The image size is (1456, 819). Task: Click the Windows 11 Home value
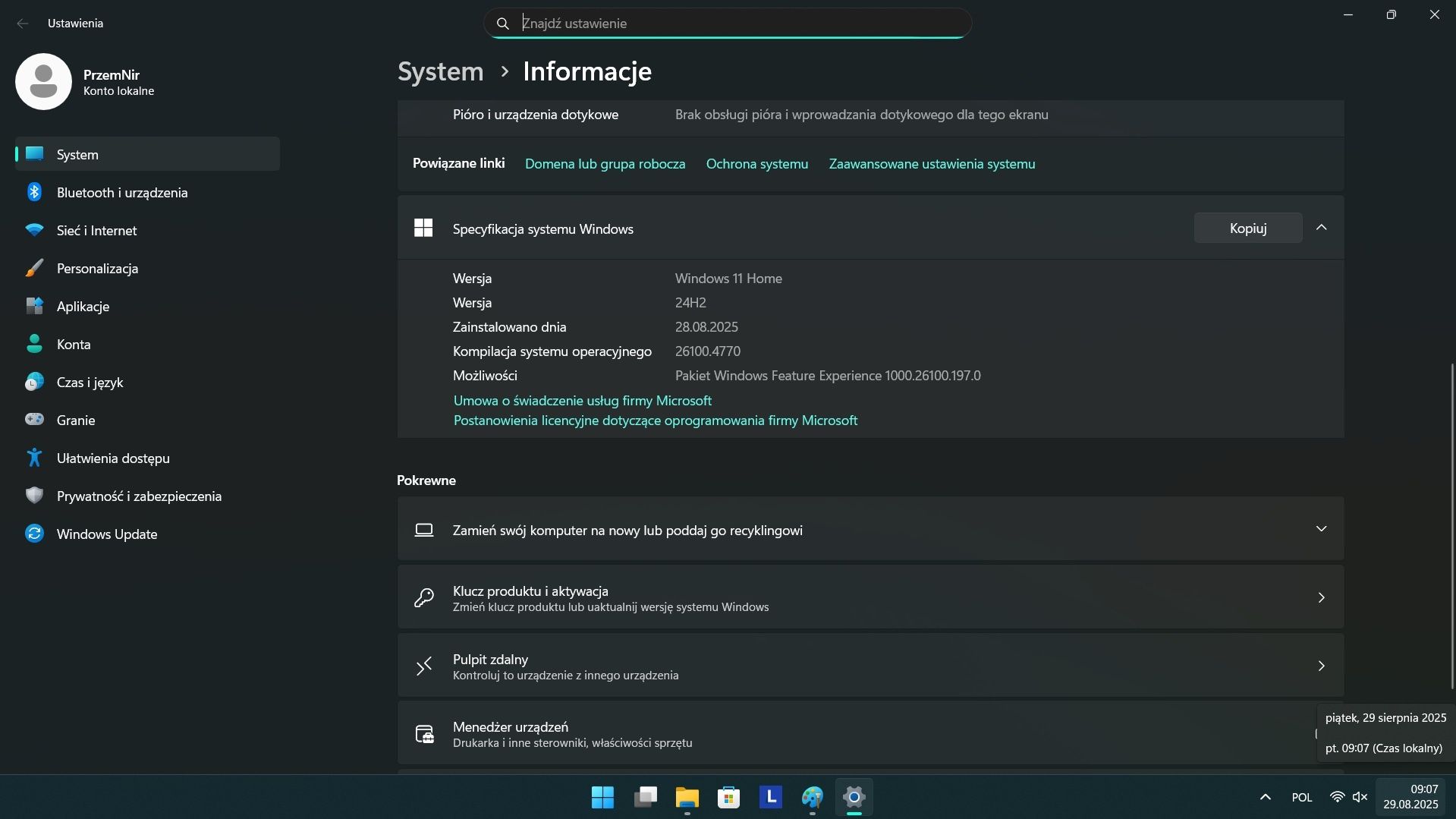click(x=728, y=279)
